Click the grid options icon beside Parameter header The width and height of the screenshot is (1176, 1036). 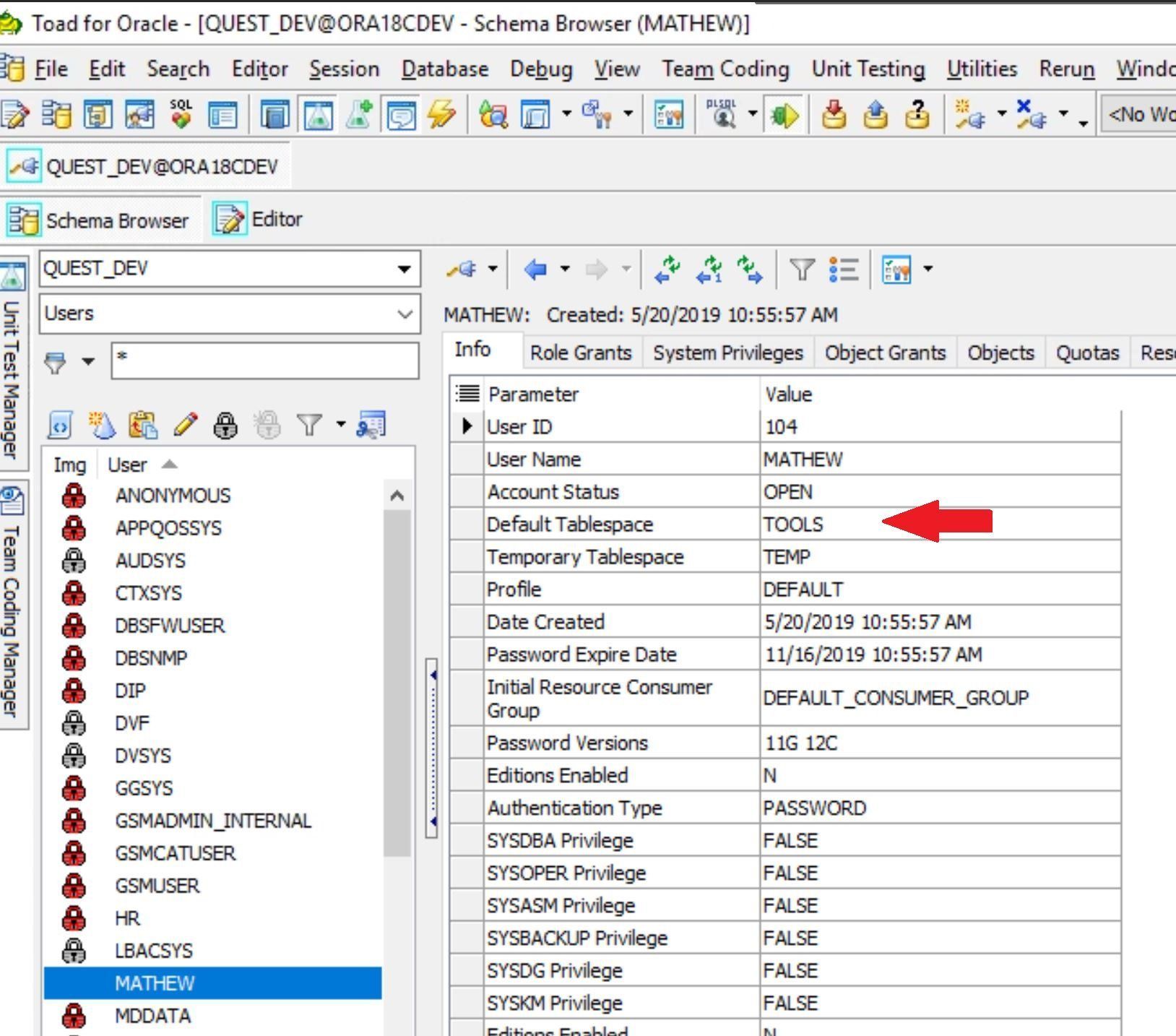467,394
